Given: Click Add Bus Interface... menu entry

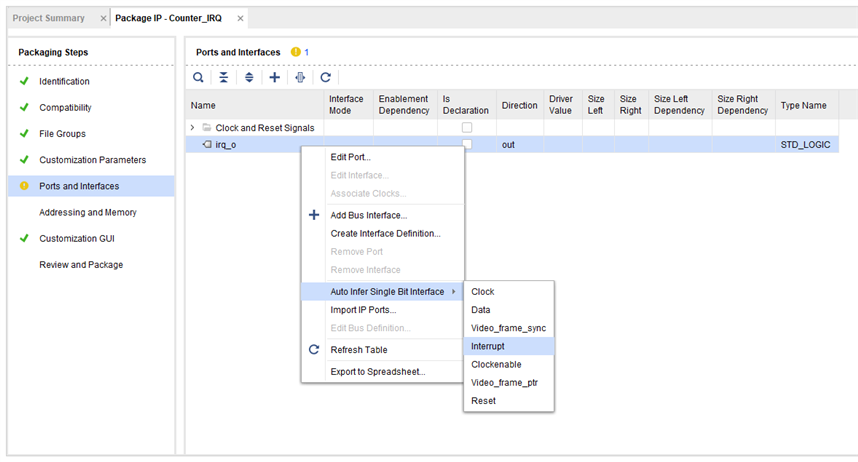Looking at the screenshot, I should 368,215.
